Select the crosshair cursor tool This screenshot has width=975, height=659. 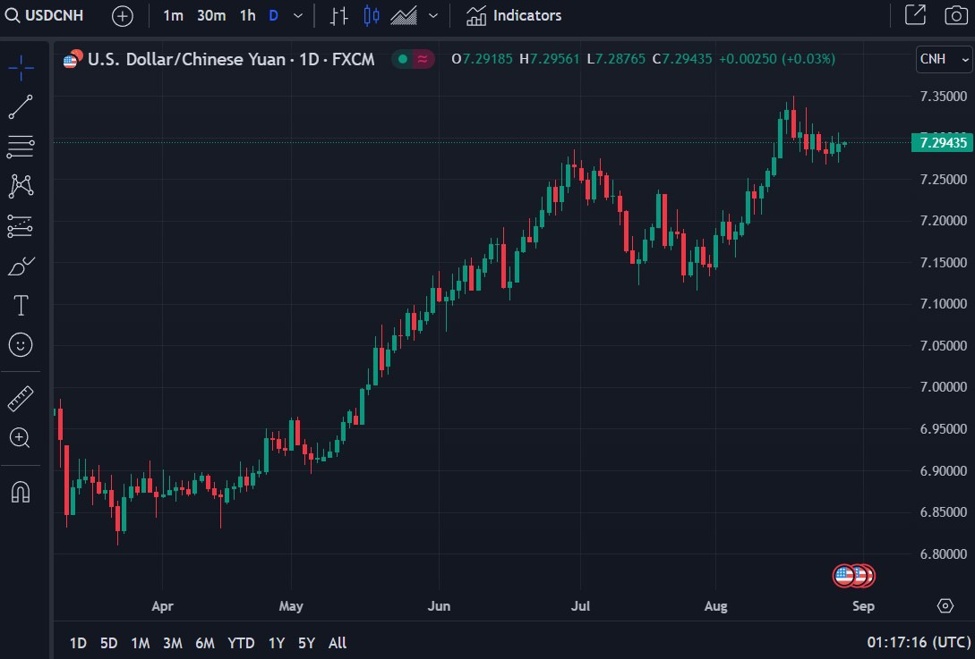tap(20, 67)
